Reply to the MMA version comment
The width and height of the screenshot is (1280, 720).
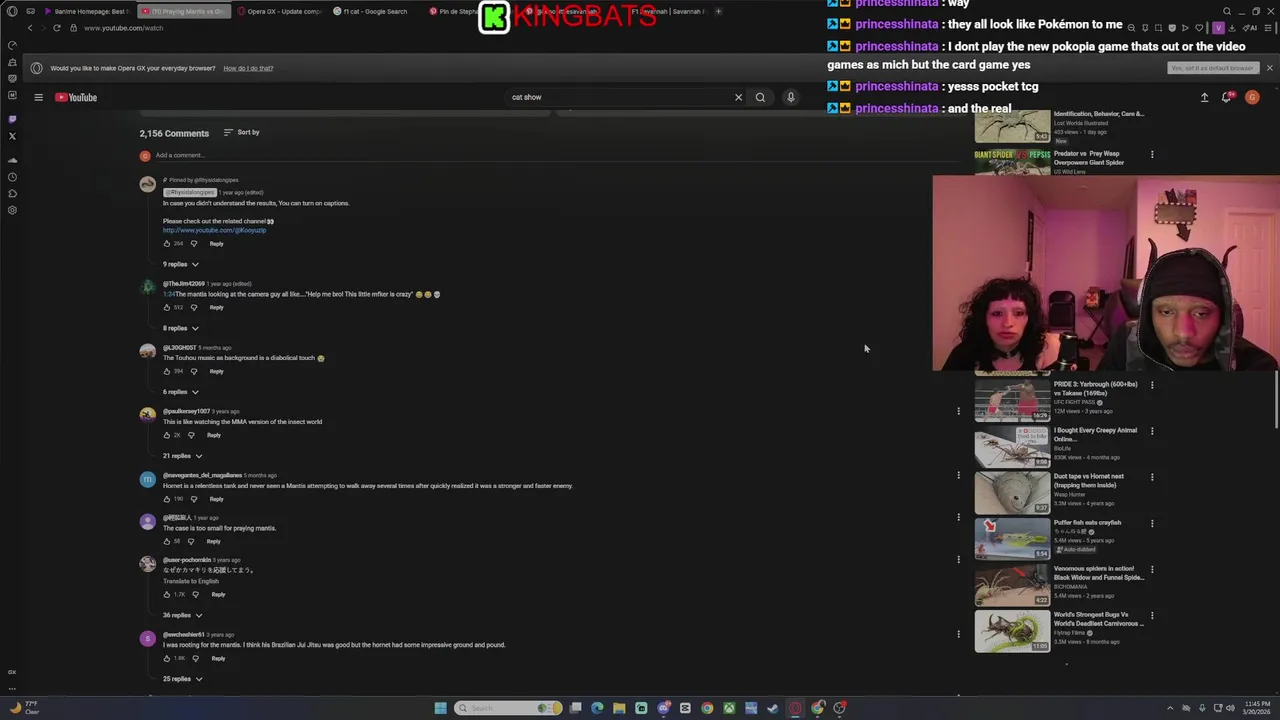point(214,436)
